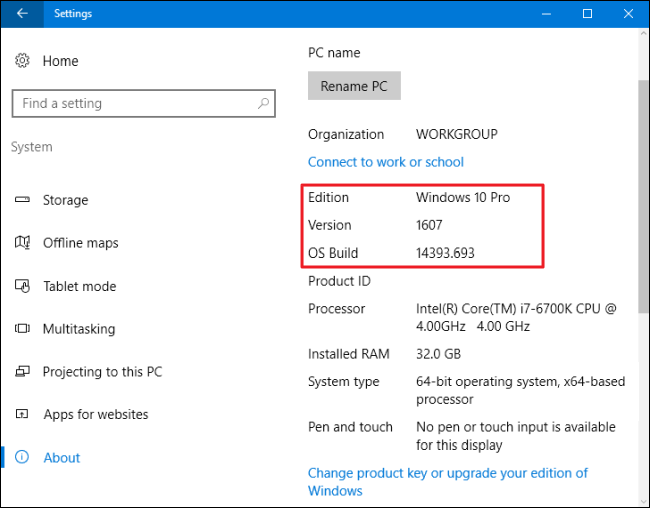
Task: Click the back arrow in the title bar
Action: point(22,13)
